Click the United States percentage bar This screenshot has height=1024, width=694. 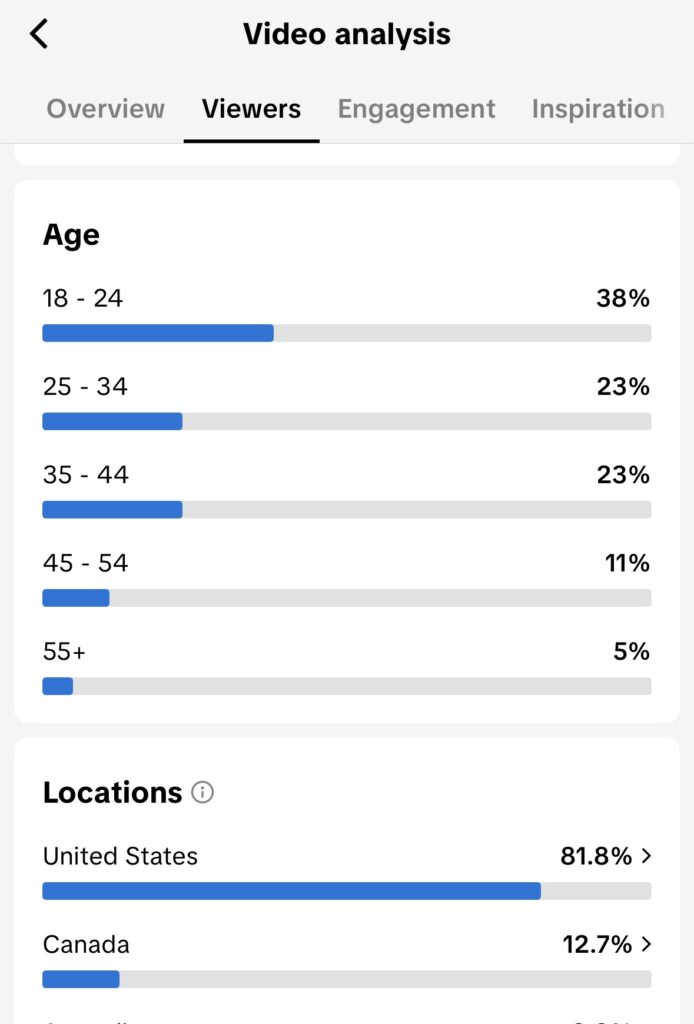[346, 891]
